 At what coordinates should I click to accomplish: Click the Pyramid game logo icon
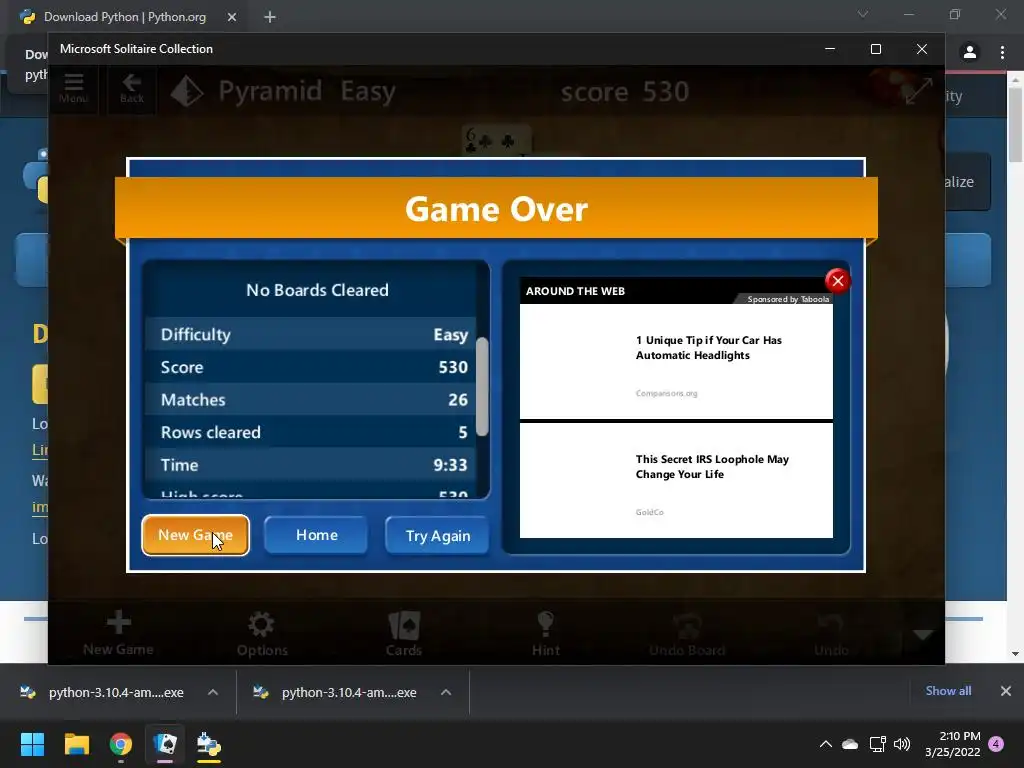(x=187, y=91)
